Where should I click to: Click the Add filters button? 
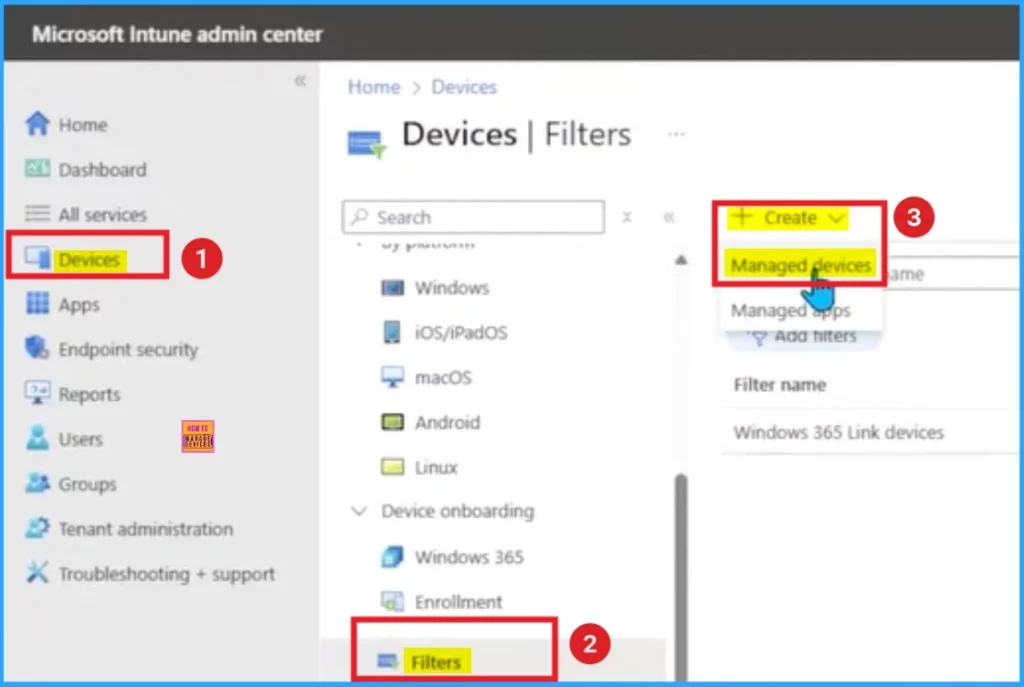803,337
